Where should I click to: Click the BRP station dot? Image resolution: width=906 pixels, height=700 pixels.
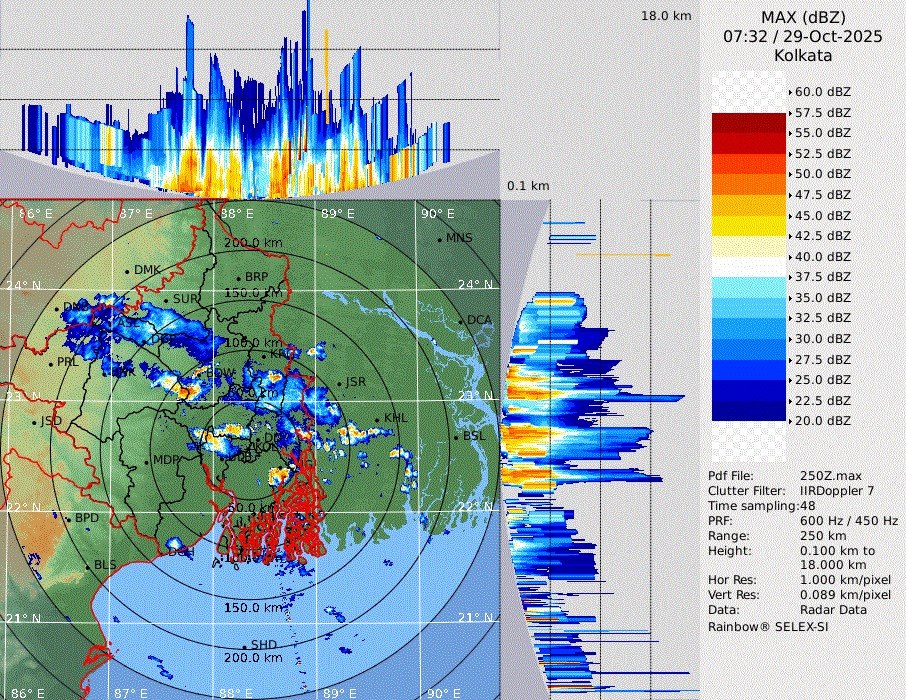[x=239, y=278]
